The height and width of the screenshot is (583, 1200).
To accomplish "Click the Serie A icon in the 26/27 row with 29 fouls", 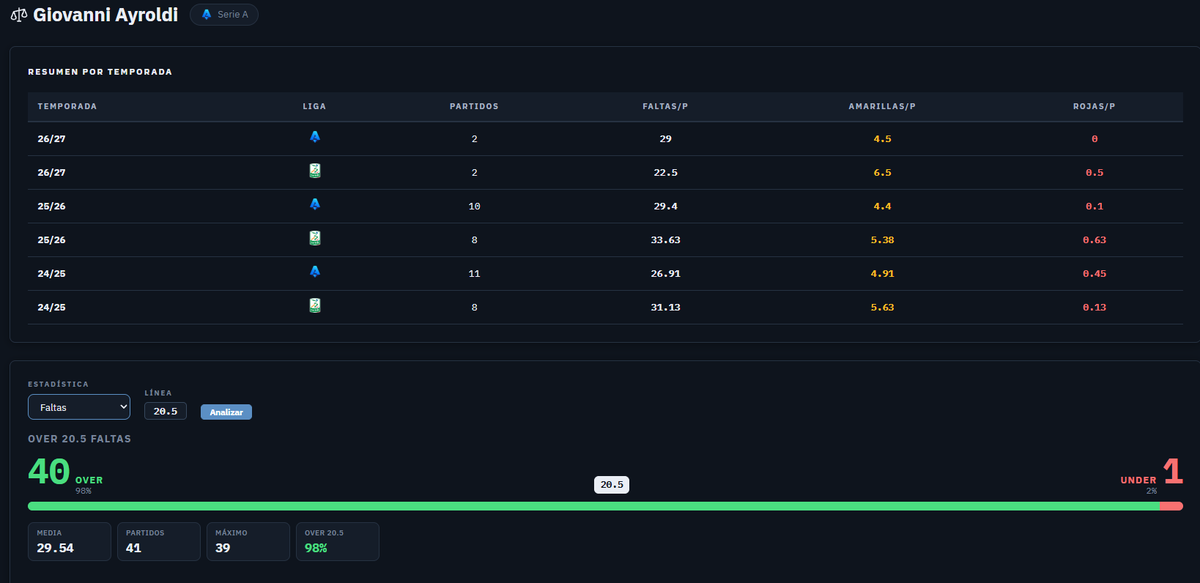I will coord(315,137).
